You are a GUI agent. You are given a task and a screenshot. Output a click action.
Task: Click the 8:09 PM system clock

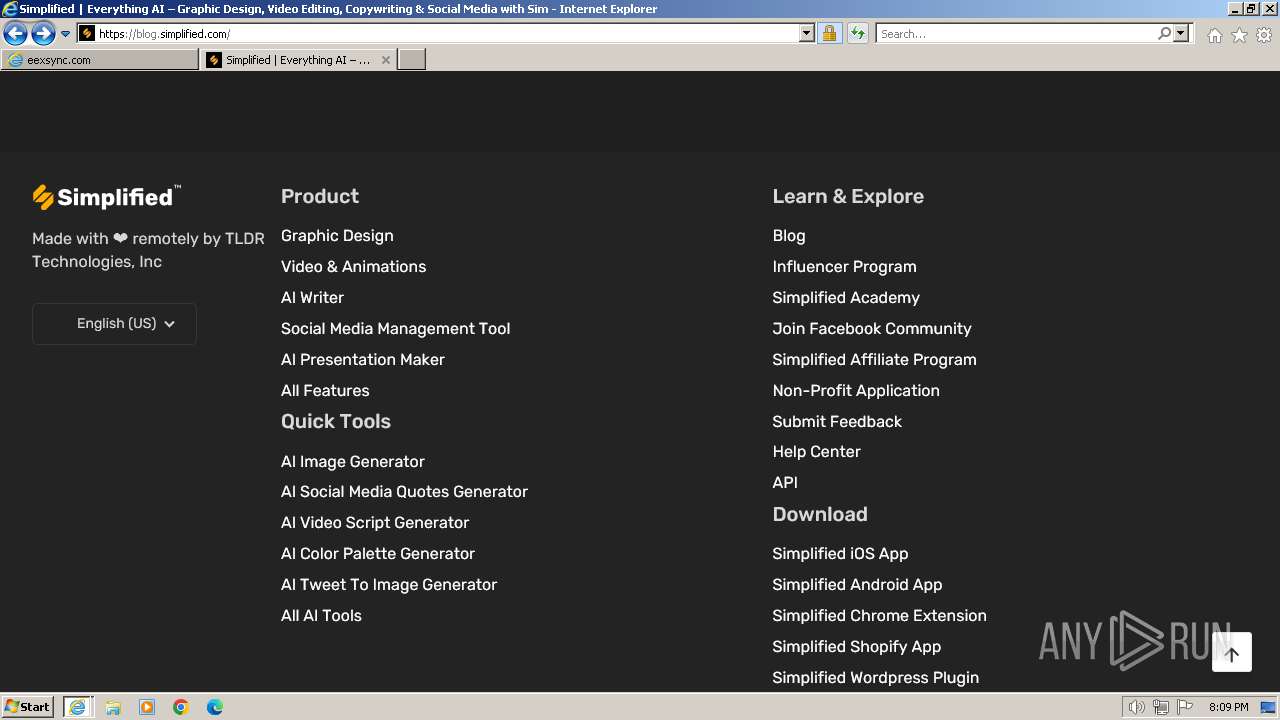[1228, 707]
